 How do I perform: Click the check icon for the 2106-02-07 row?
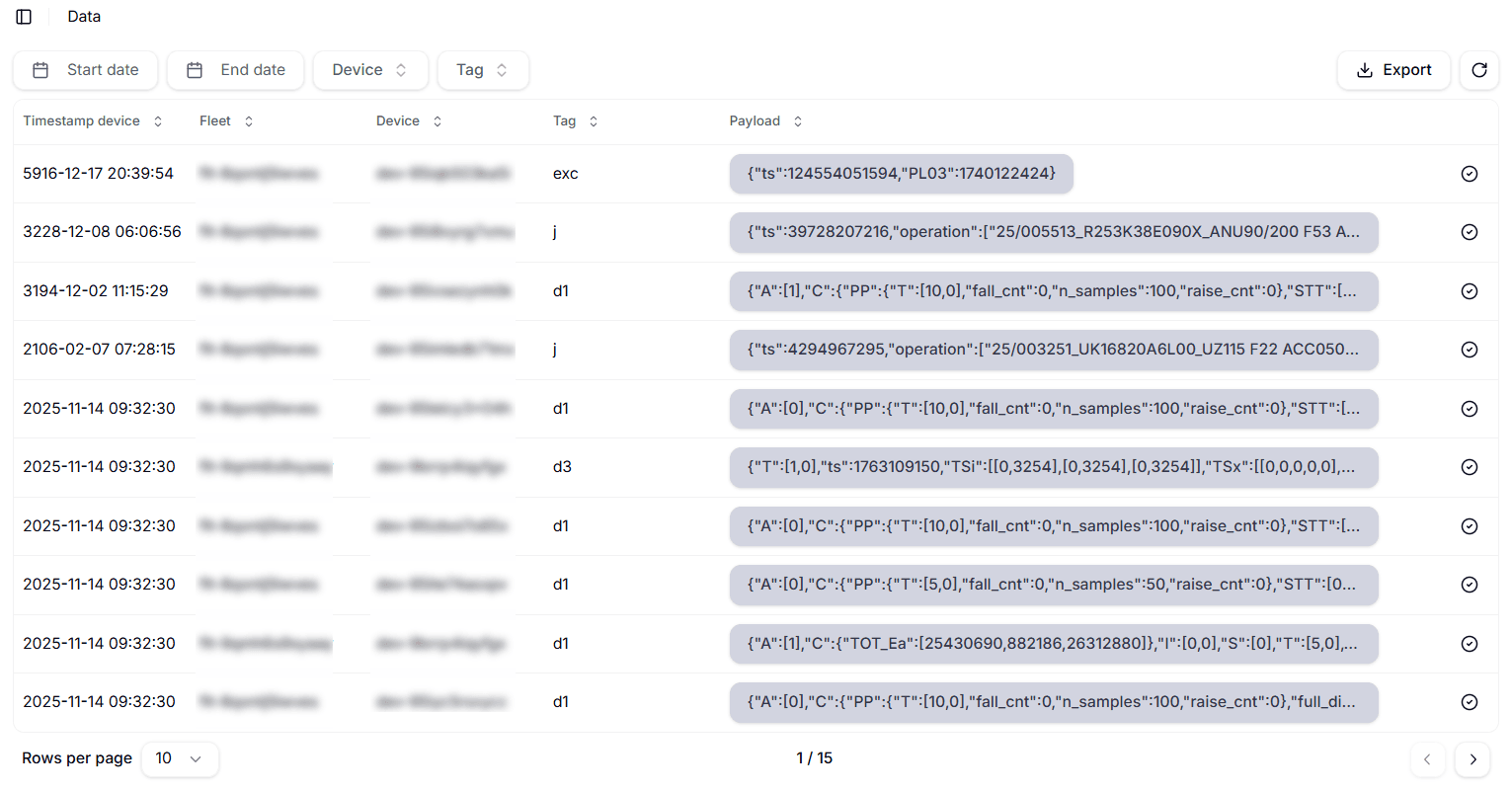click(x=1469, y=350)
